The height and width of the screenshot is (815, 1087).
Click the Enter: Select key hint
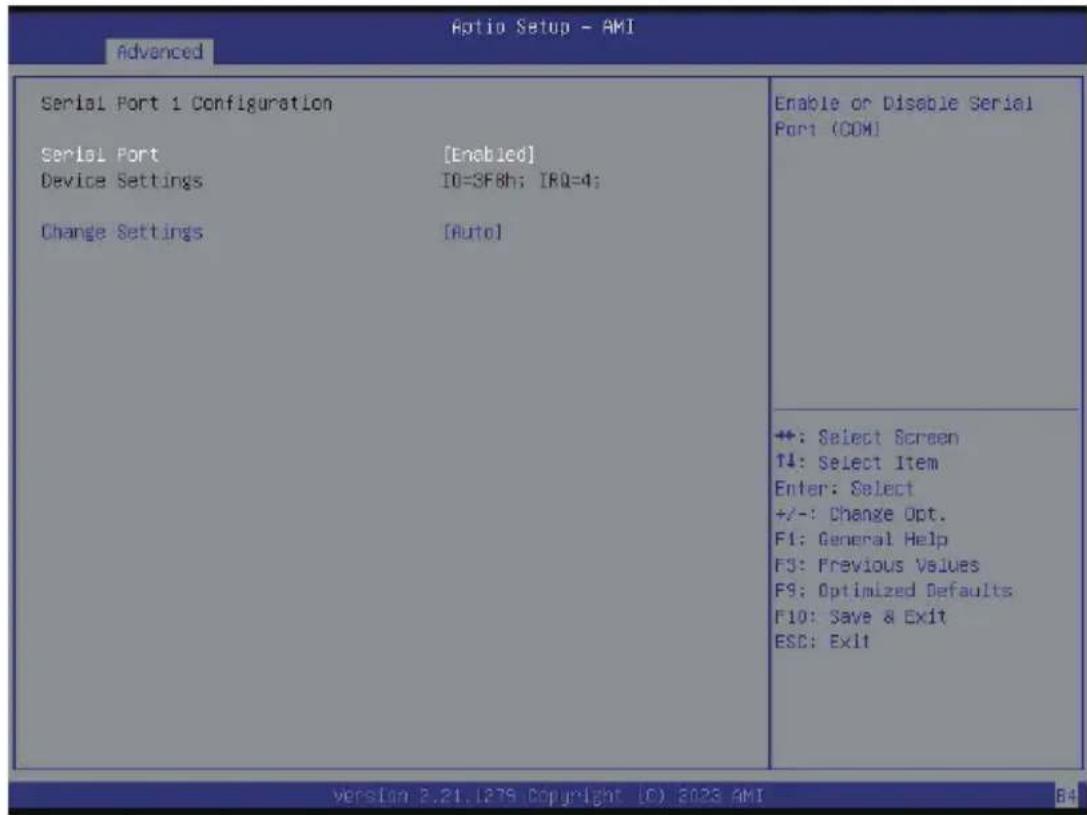[x=844, y=488]
